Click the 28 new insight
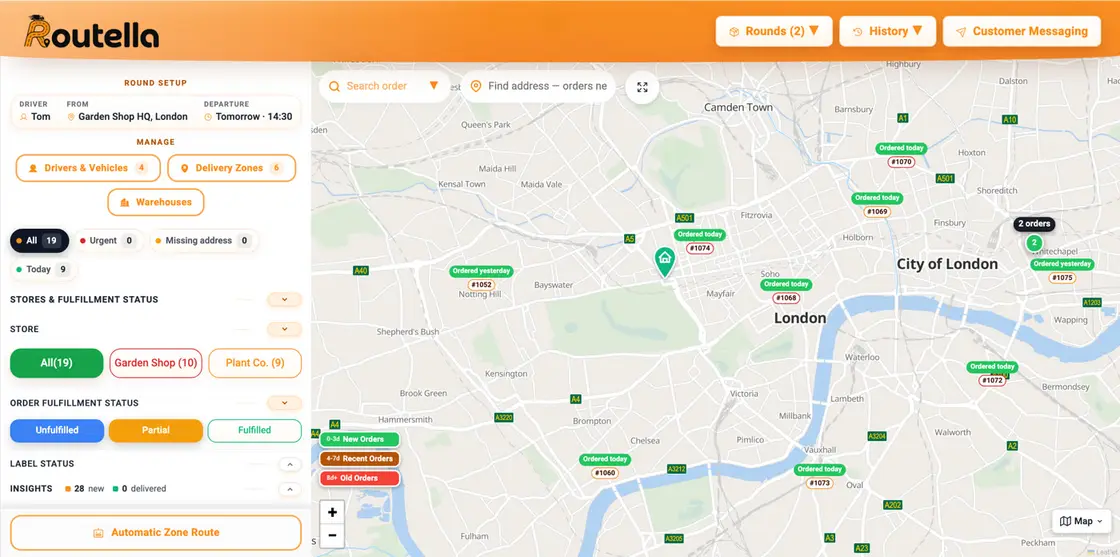The width and height of the screenshot is (1120, 557). coord(84,489)
